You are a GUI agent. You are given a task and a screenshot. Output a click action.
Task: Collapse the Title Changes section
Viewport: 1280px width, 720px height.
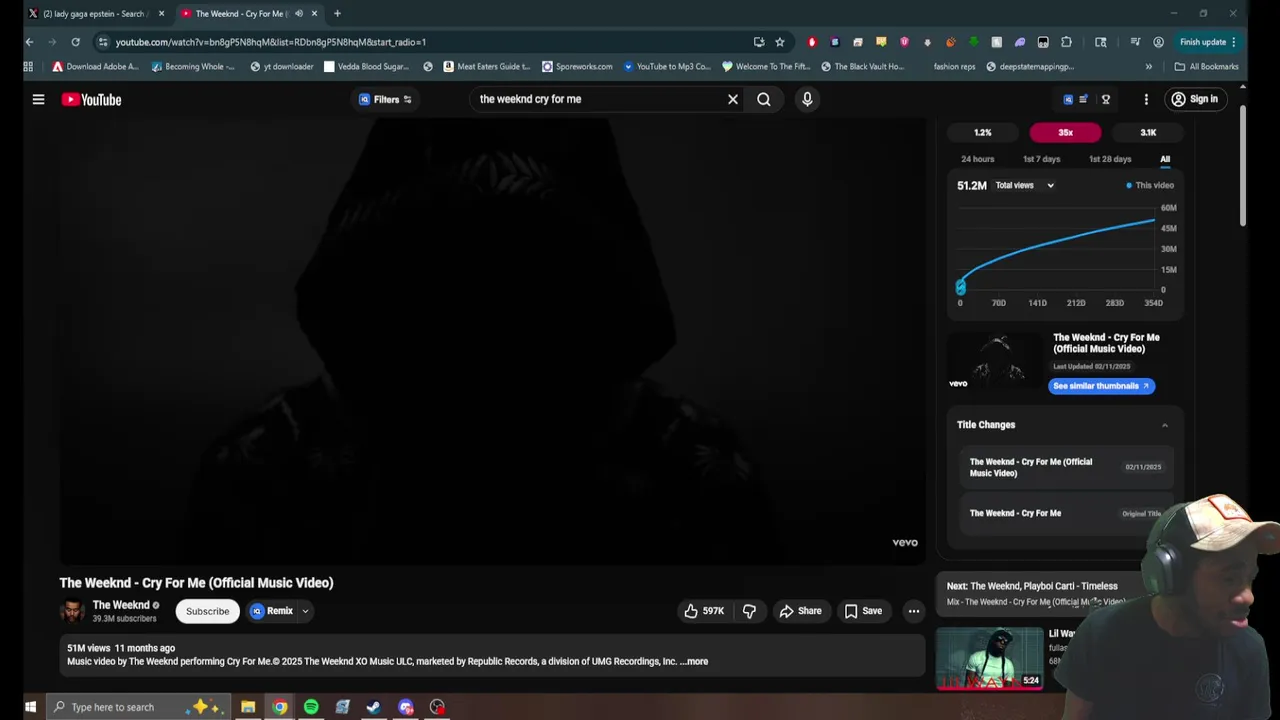[1164, 425]
